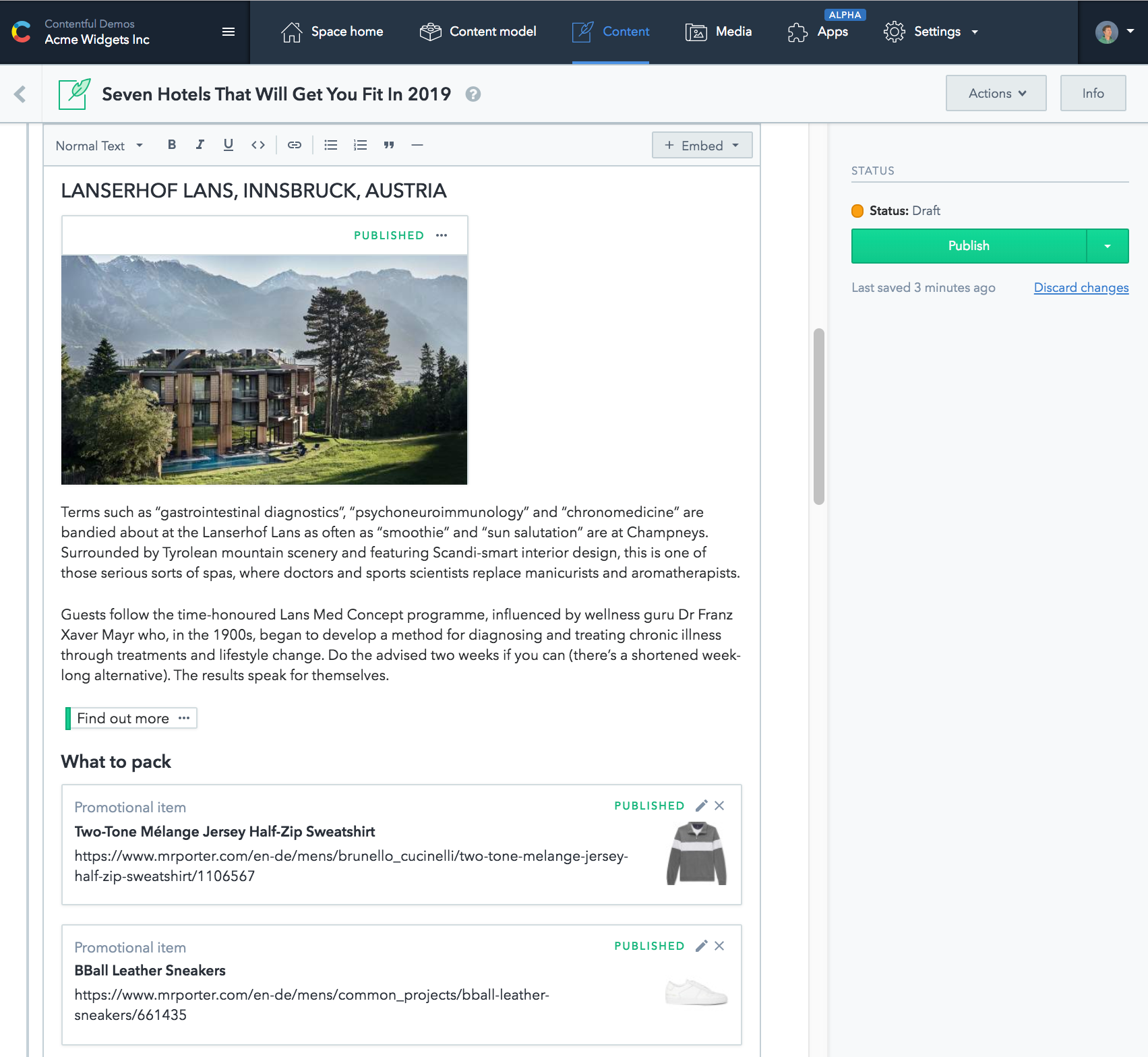Click the LANSERHOF LANS, INNSBRUCK, AUSTRIA heading
Screen dimensions: 1148x1057
click(253, 191)
